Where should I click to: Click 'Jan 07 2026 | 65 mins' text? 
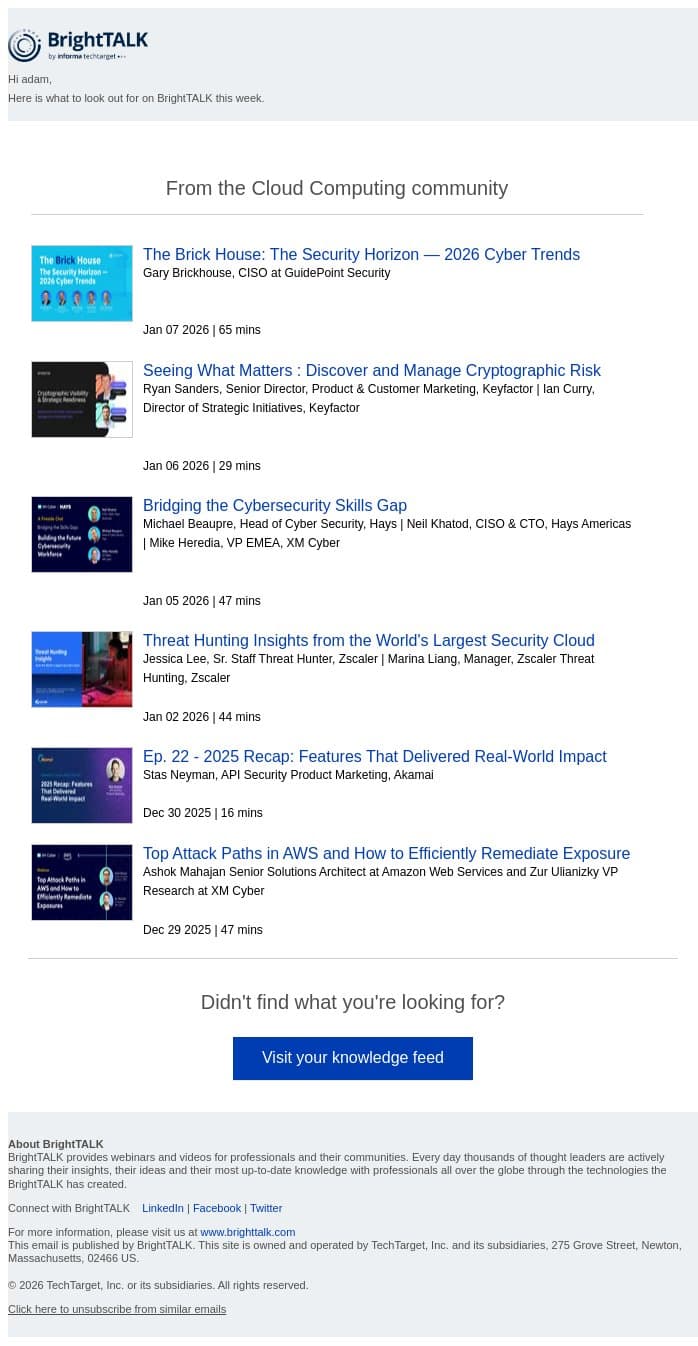point(202,330)
